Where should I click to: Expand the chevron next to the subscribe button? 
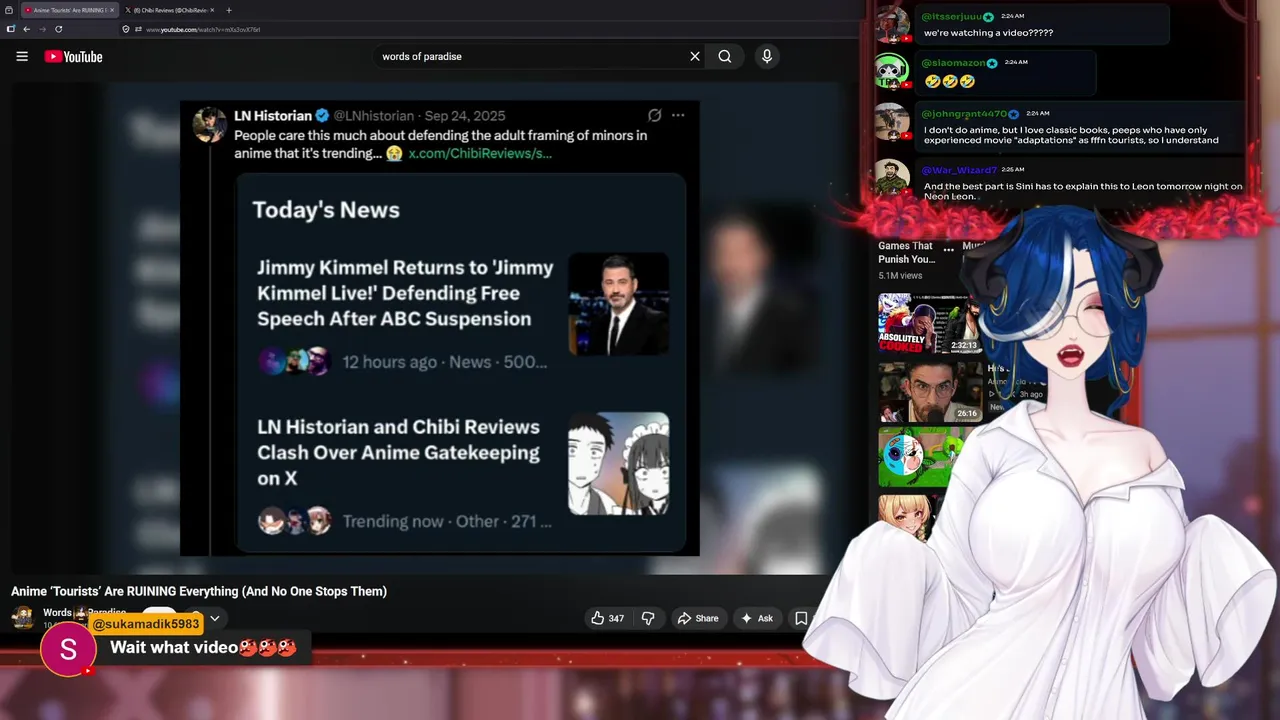[214, 618]
